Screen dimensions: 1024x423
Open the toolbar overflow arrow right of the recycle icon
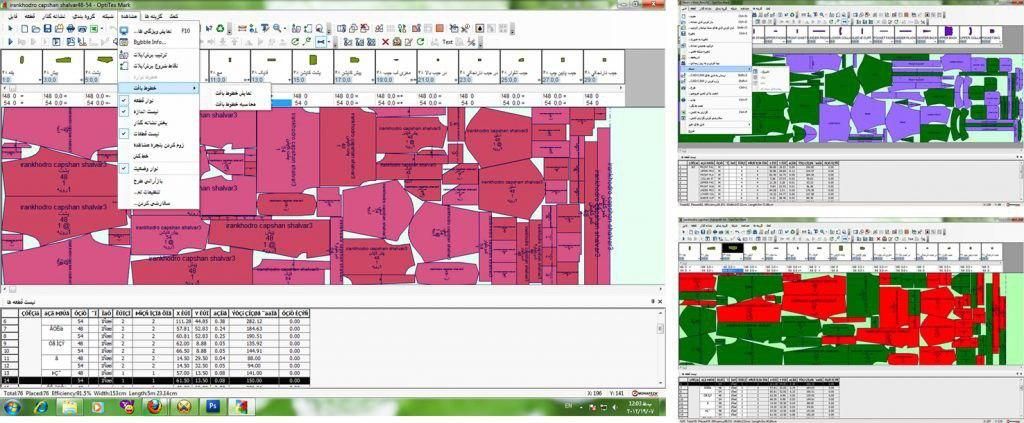(x=229, y=29)
